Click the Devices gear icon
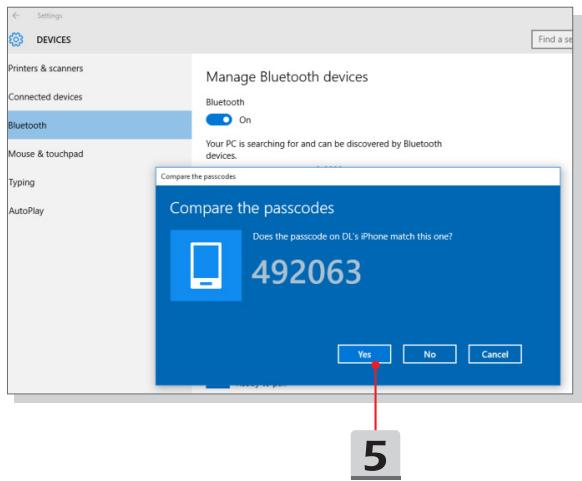582x481 pixels. click(16, 39)
